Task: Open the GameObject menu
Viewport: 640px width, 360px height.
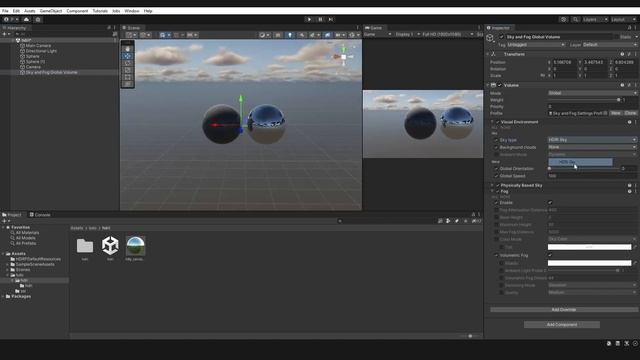Action: click(51, 11)
